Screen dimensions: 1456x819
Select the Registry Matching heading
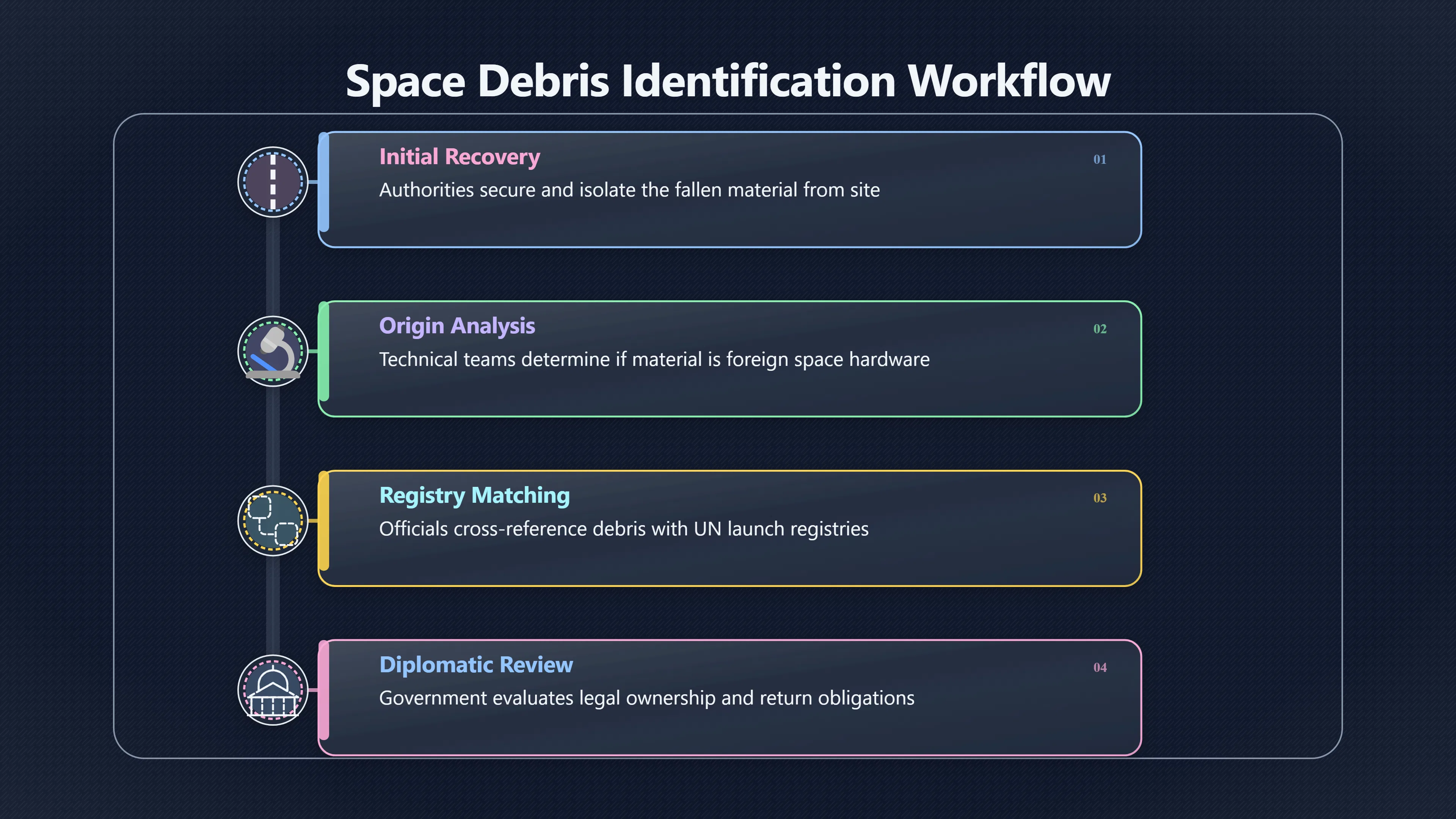pyautogui.click(x=474, y=495)
